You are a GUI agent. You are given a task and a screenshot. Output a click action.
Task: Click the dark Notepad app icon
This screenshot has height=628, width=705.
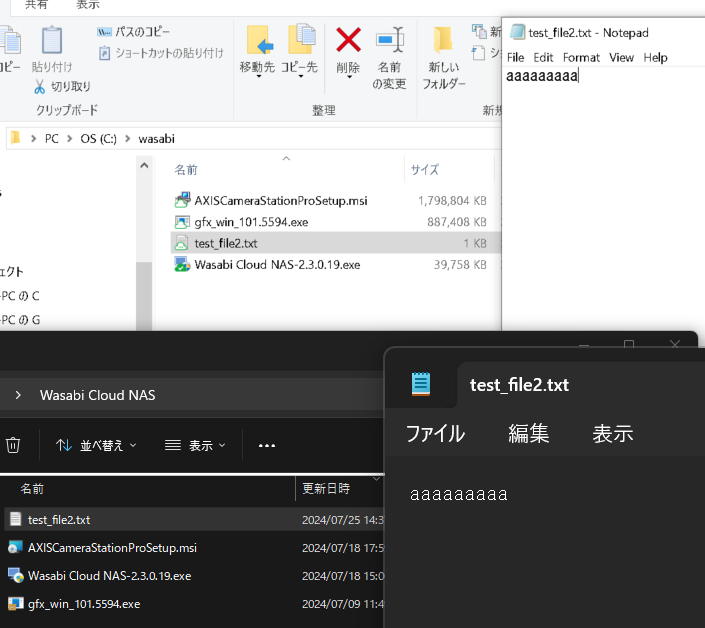coord(421,384)
